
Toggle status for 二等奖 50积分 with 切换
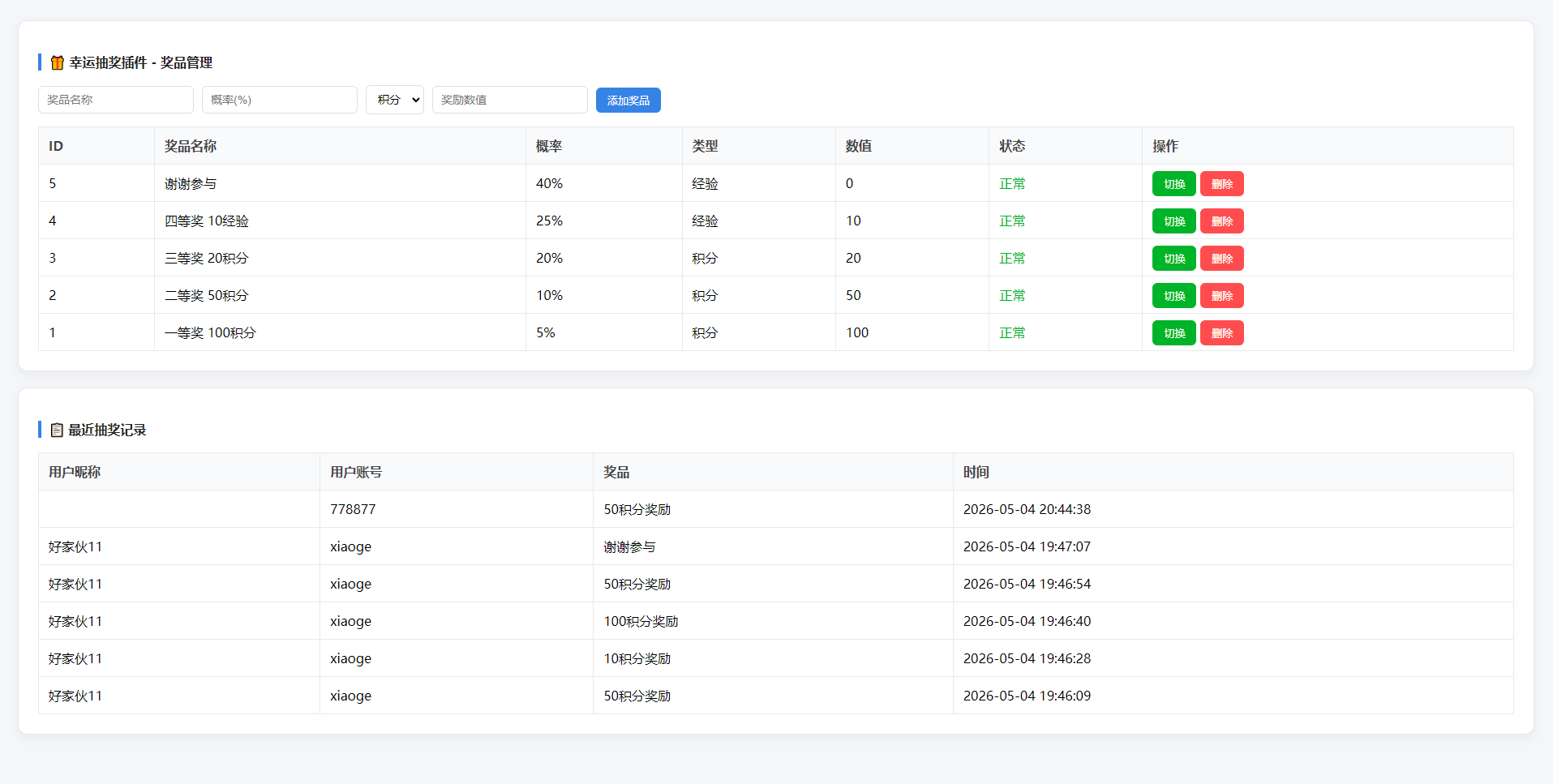[1174, 296]
